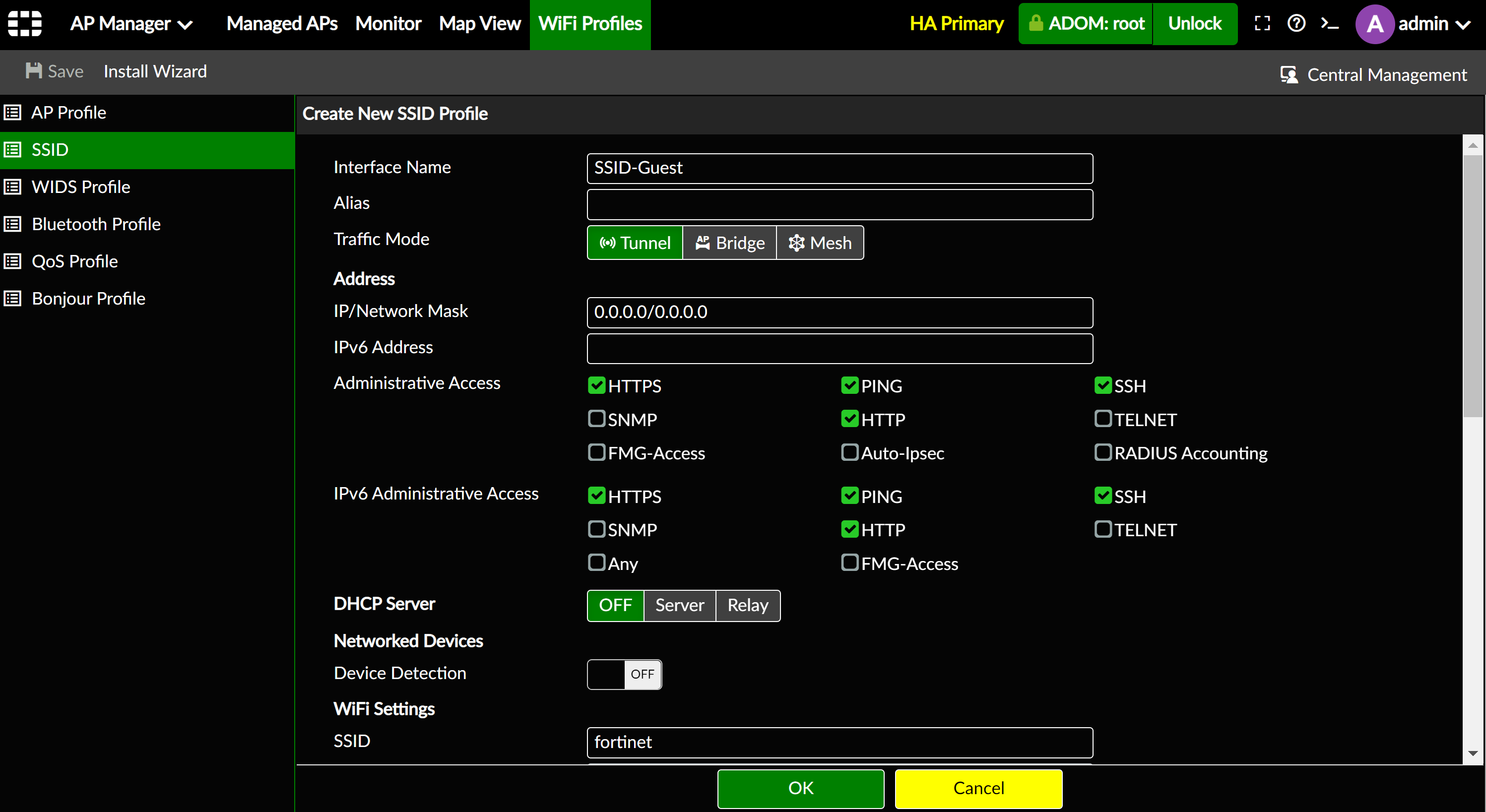Open the Install Wizard
The width and height of the screenshot is (1486, 812).
pyautogui.click(x=155, y=71)
